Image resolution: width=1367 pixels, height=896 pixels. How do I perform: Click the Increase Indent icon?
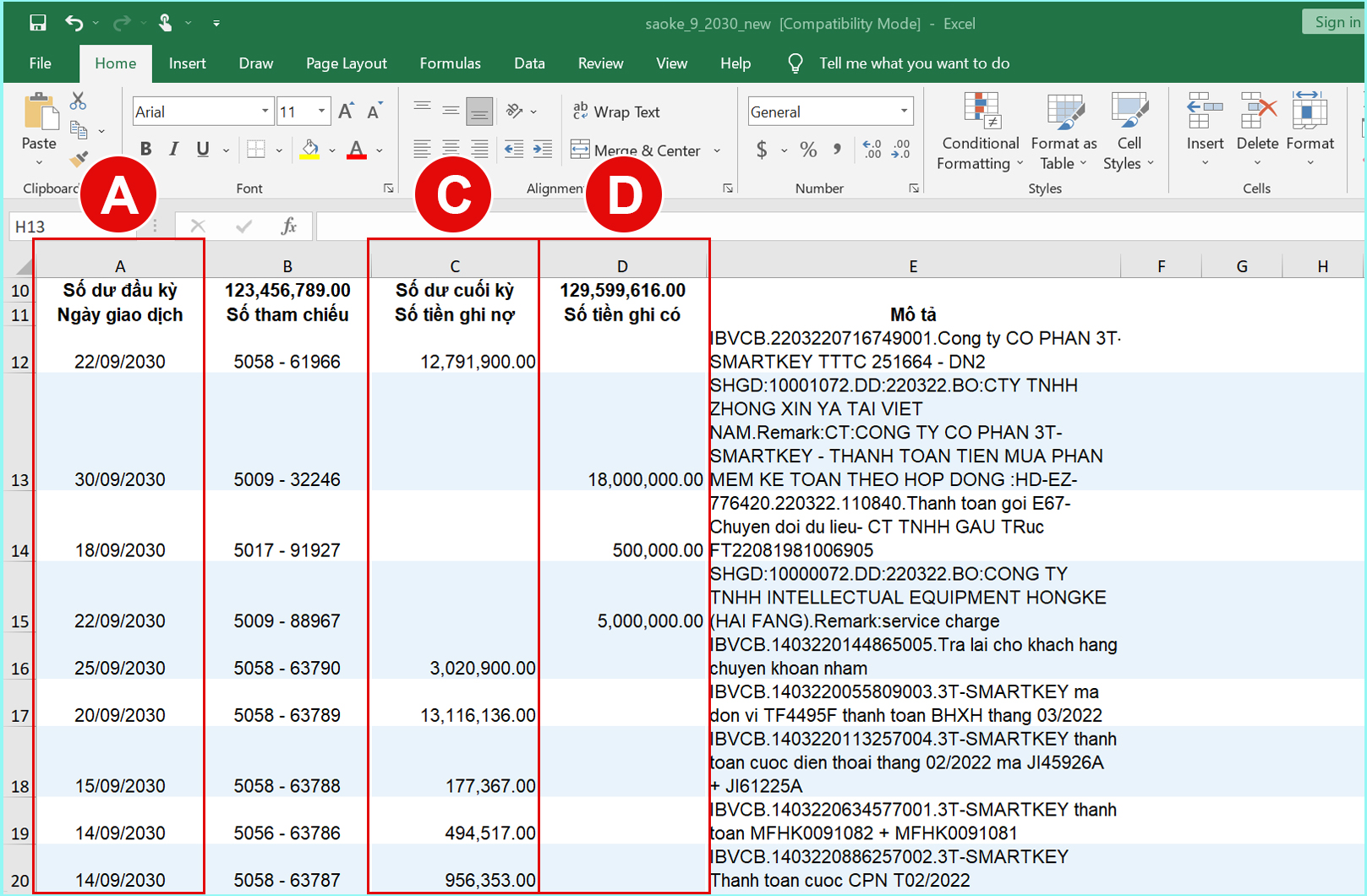pyautogui.click(x=542, y=150)
